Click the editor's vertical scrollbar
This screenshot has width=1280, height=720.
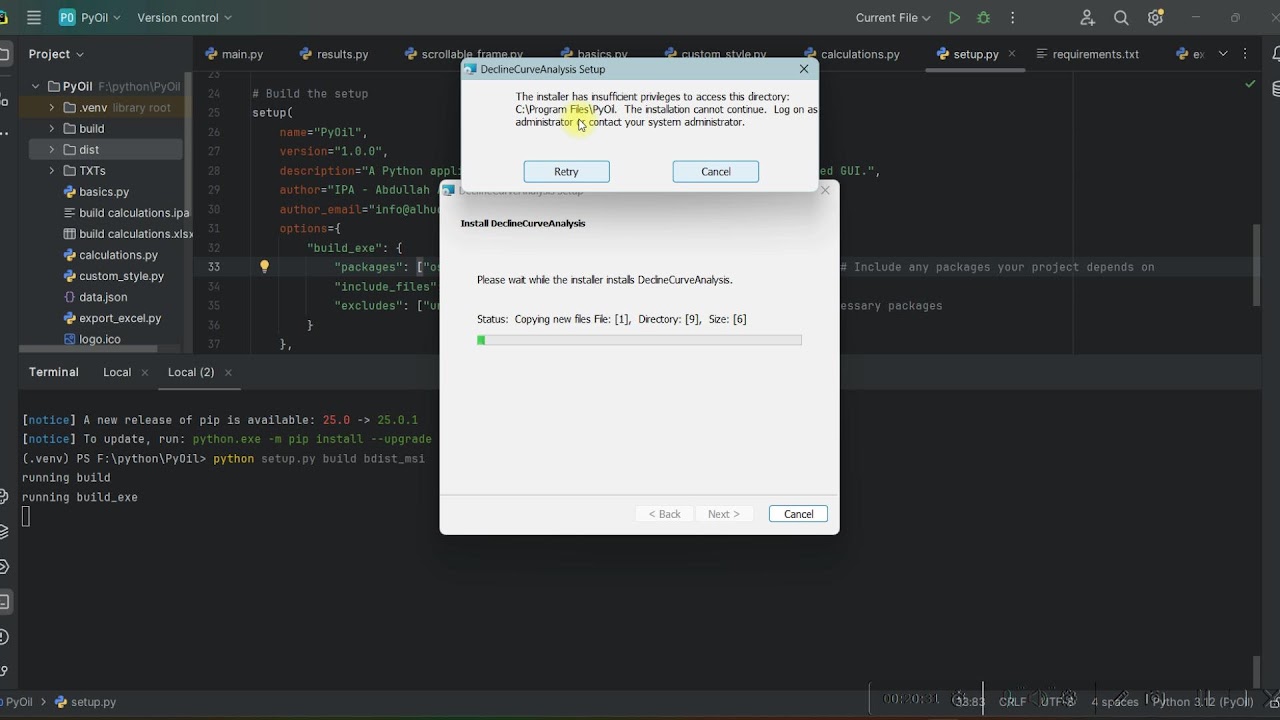point(1257,265)
